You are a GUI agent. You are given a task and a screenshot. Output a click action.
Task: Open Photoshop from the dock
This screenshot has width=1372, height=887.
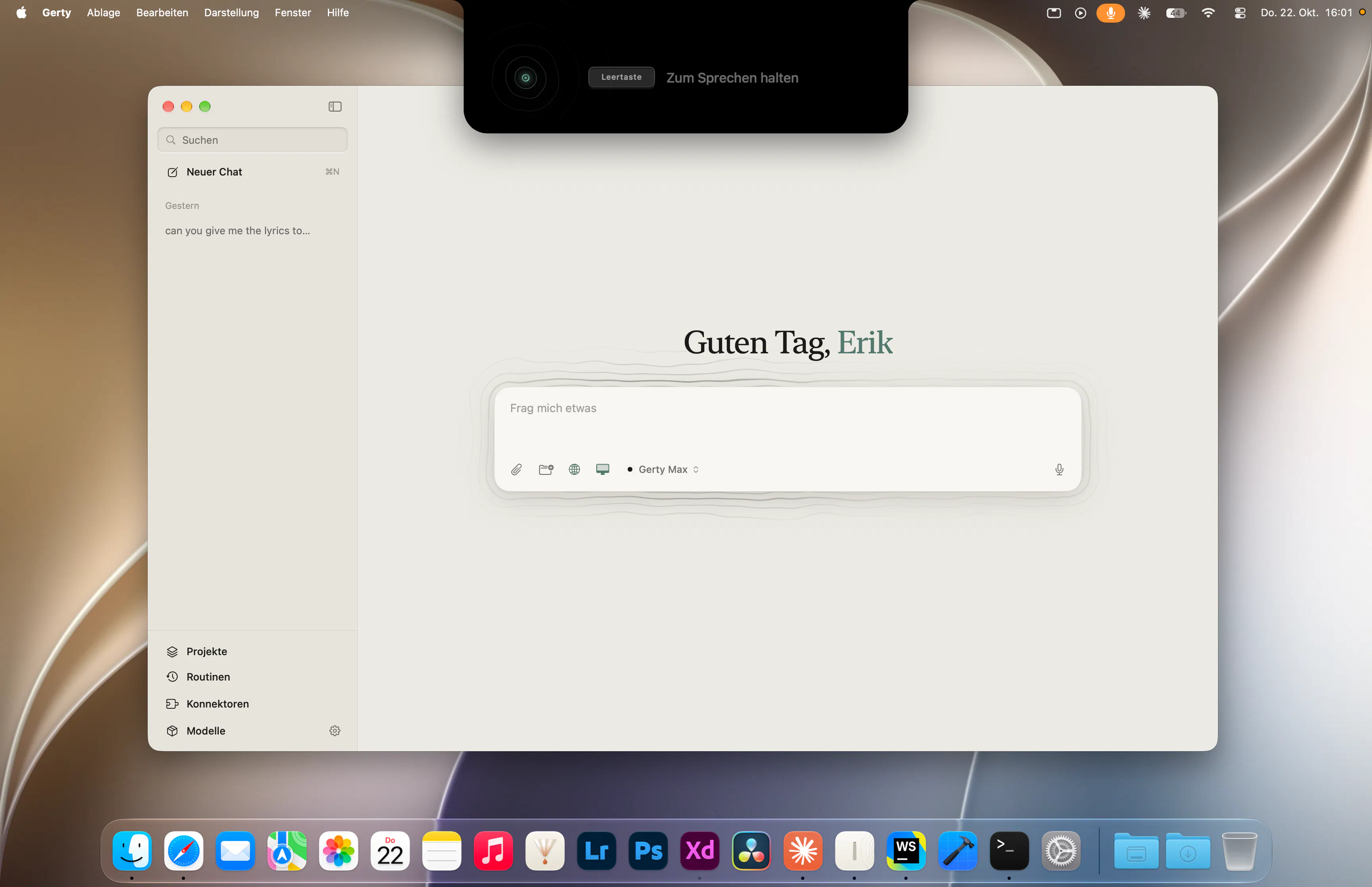(648, 851)
